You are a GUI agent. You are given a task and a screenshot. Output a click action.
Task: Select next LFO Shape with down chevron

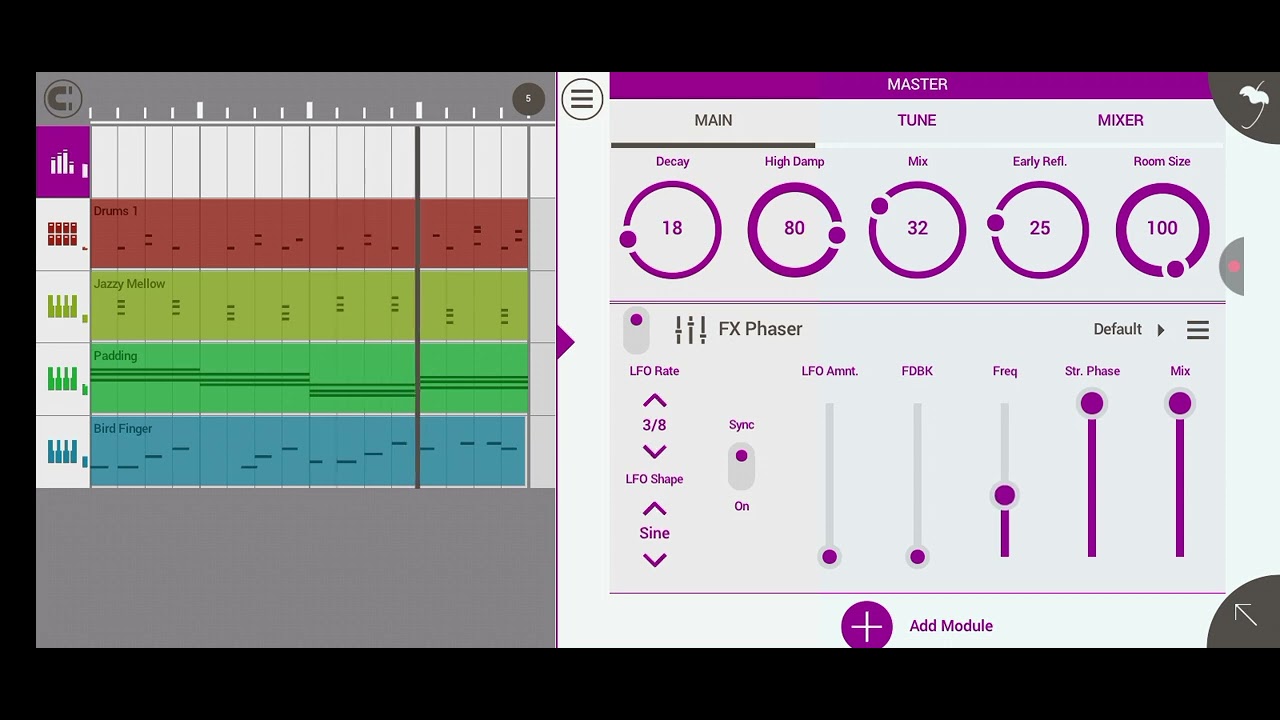(654, 560)
